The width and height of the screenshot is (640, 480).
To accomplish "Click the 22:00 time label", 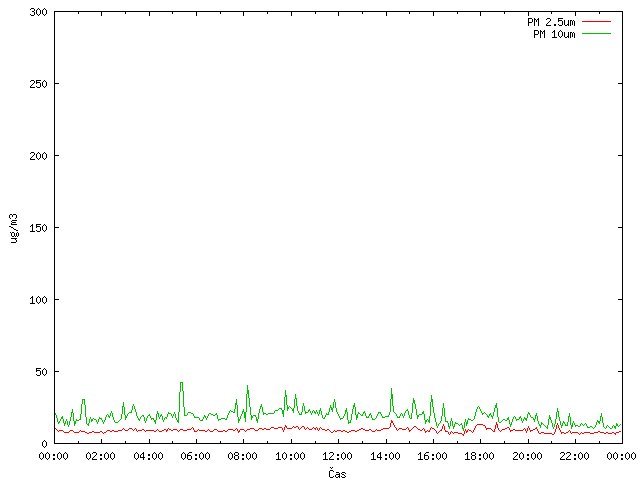I will [x=574, y=456].
